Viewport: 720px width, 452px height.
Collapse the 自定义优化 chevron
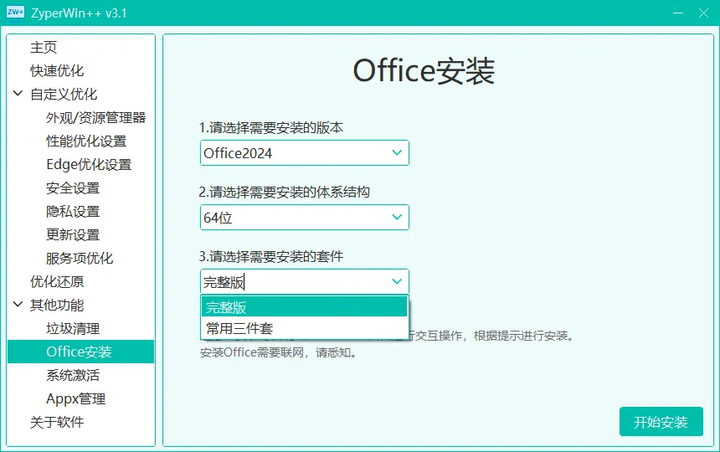[x=18, y=94]
